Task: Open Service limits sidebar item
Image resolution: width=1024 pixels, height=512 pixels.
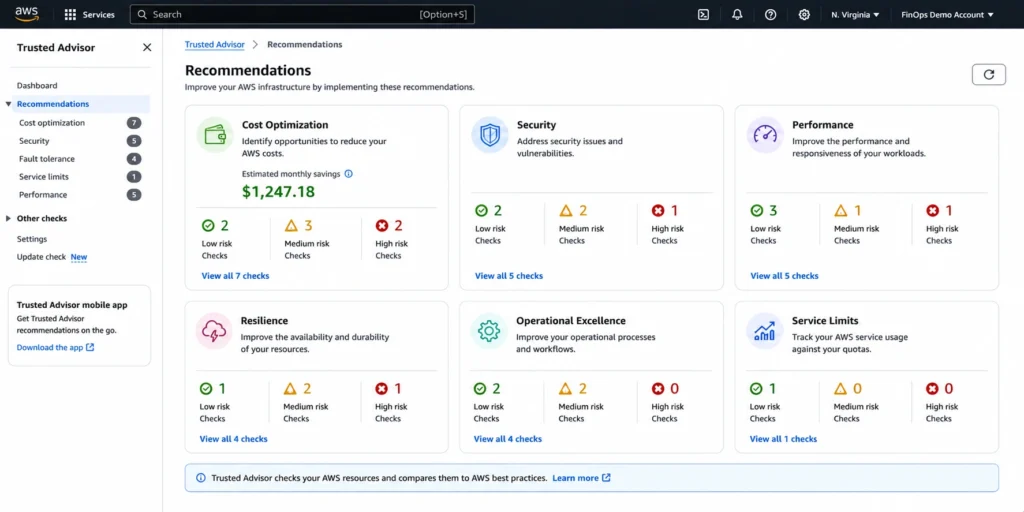Action: pos(44,177)
